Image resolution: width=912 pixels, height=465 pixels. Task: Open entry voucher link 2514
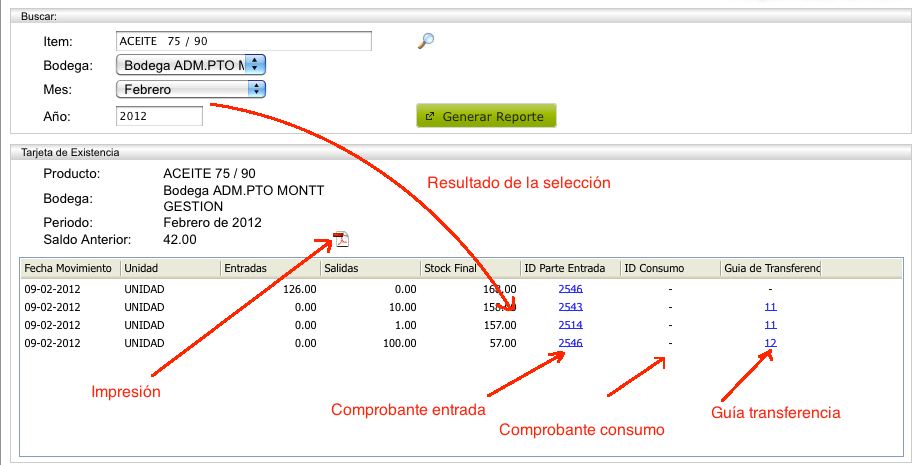pos(571,325)
